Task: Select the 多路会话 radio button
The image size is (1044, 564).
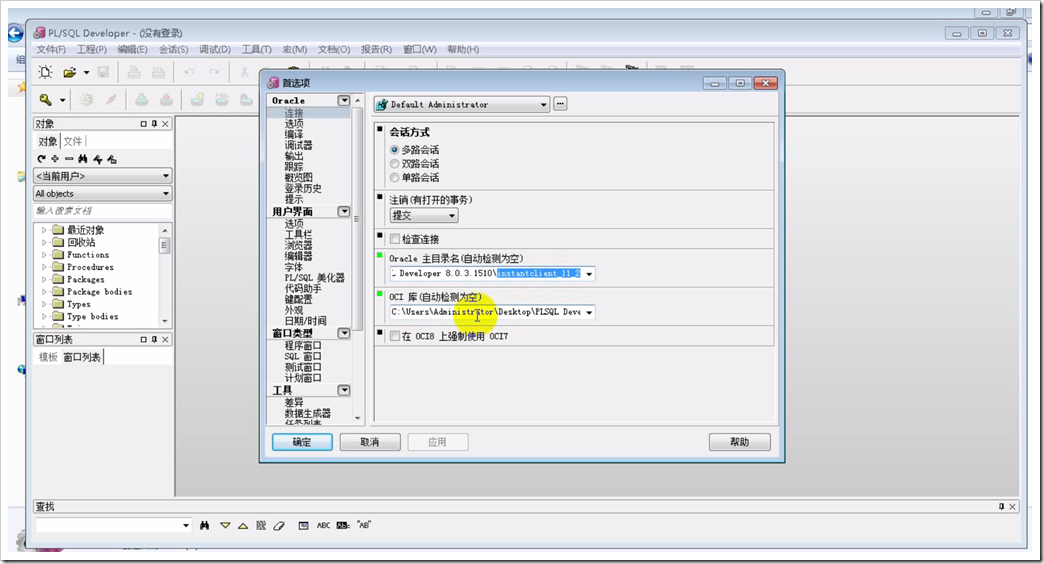Action: pyautogui.click(x=394, y=150)
